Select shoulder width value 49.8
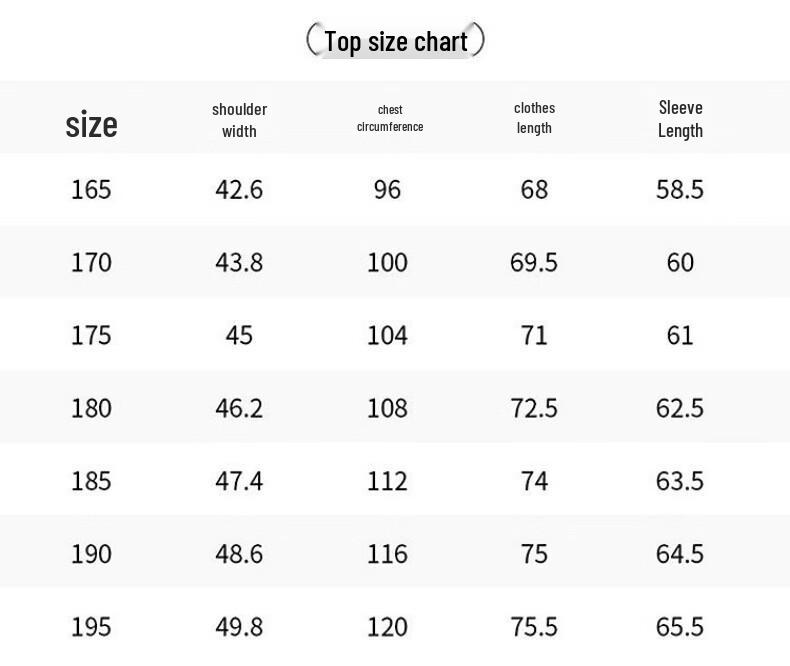 coord(239,627)
